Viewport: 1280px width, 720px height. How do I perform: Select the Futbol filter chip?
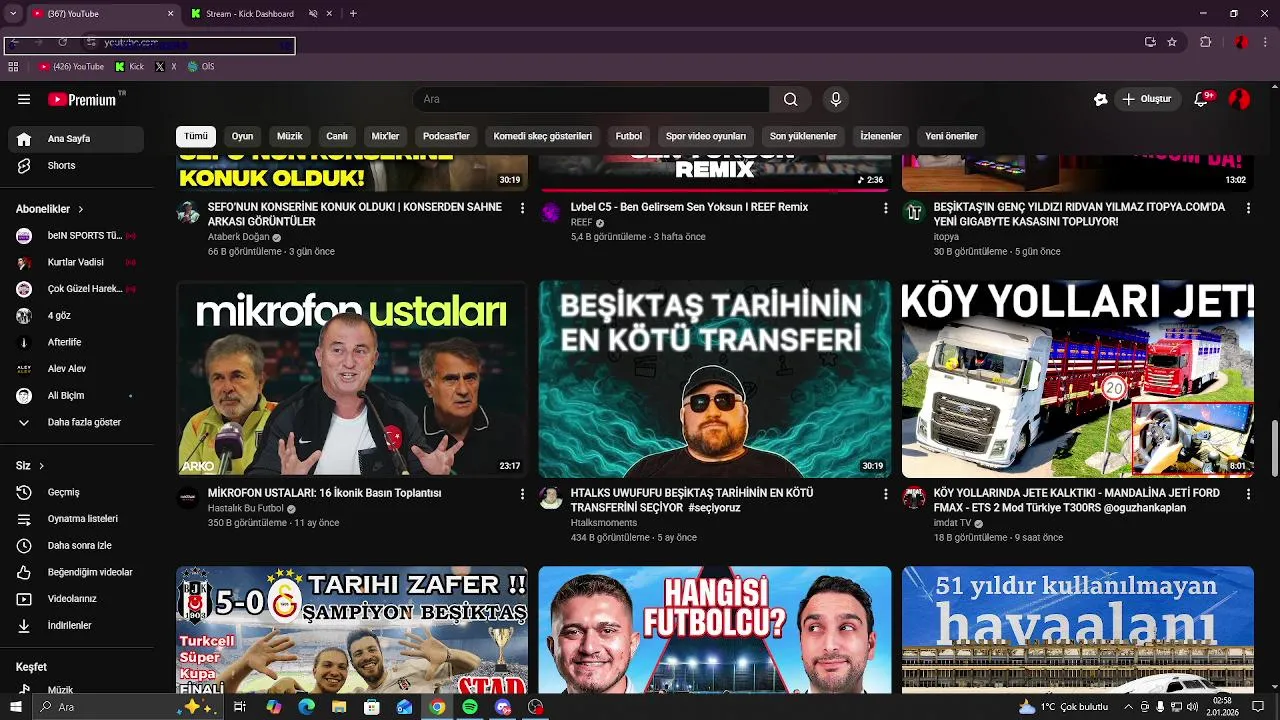(629, 136)
